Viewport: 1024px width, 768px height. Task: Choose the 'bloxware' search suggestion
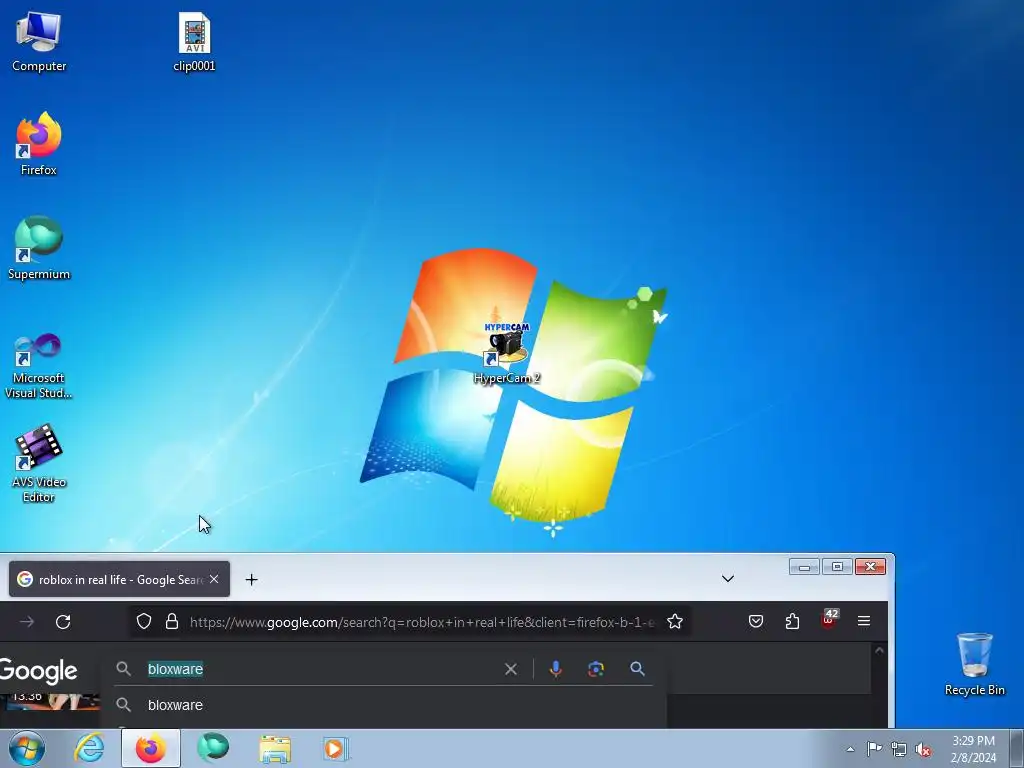(383, 705)
